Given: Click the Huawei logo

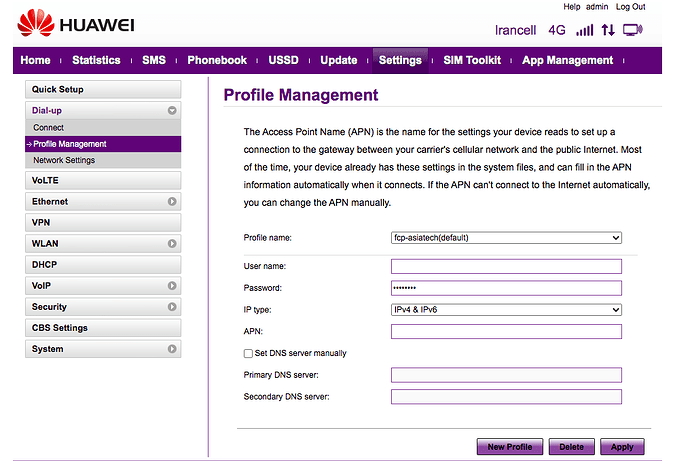Looking at the screenshot, I should (76, 23).
